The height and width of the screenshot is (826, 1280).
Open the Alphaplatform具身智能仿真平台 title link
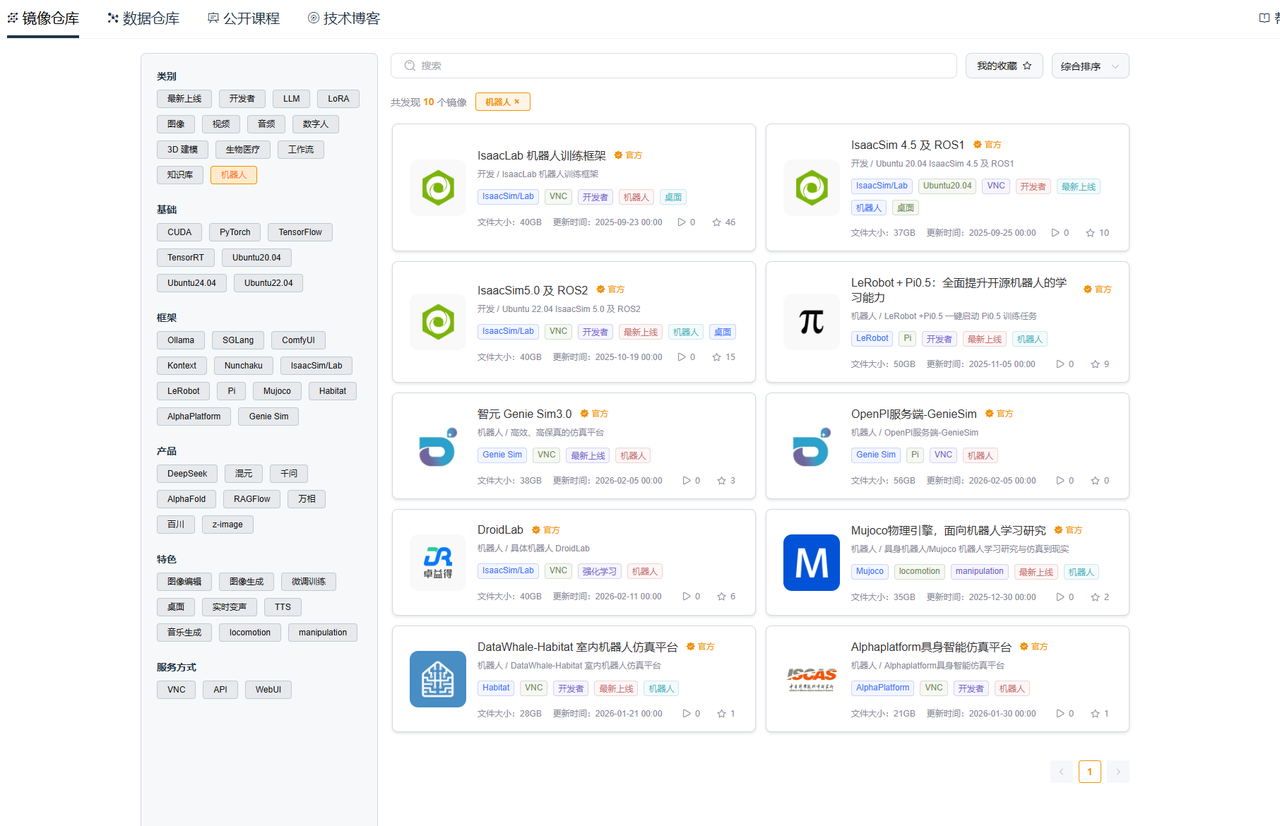pos(931,647)
